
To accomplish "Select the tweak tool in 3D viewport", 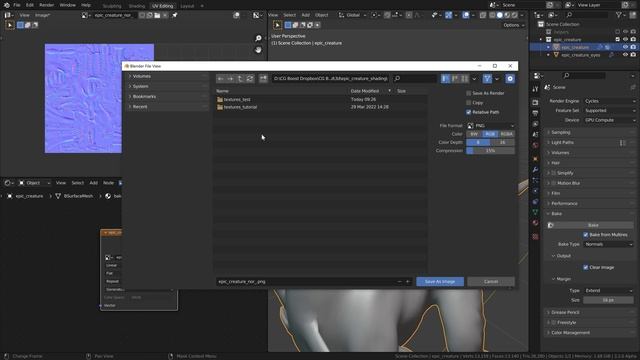I will point(278,25).
